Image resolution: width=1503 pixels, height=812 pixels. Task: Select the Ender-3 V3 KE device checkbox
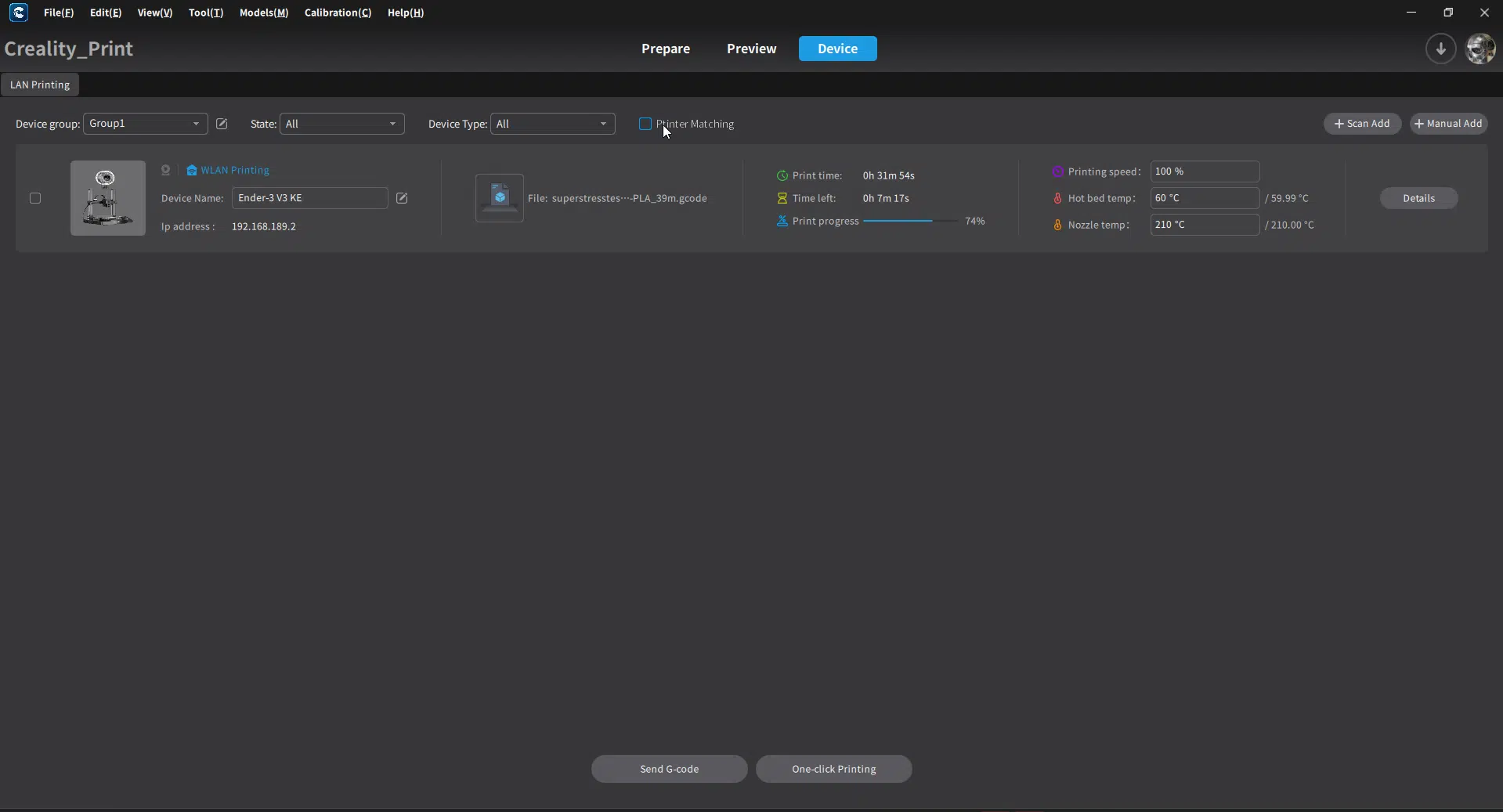[x=35, y=198]
